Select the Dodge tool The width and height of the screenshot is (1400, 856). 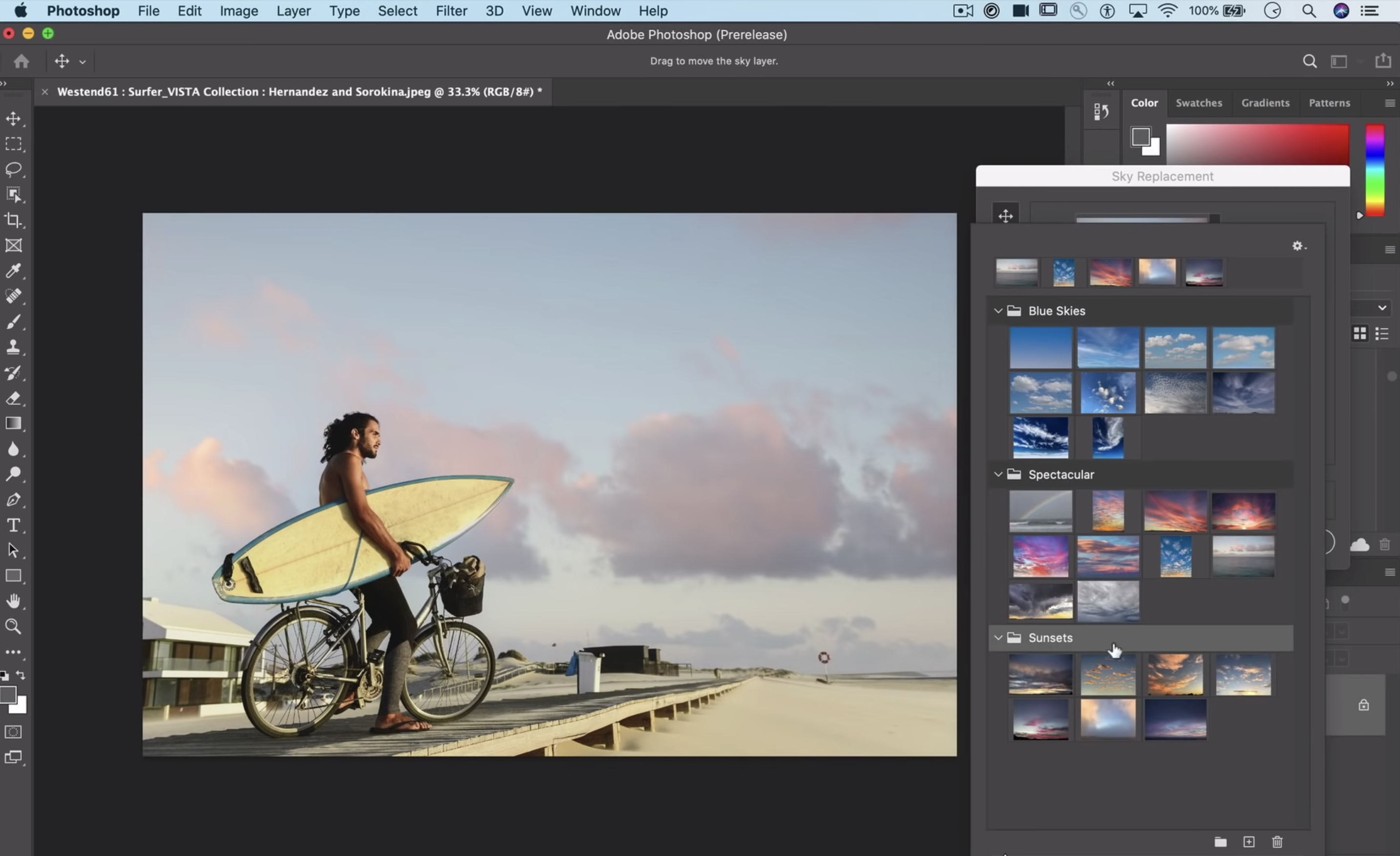click(14, 474)
